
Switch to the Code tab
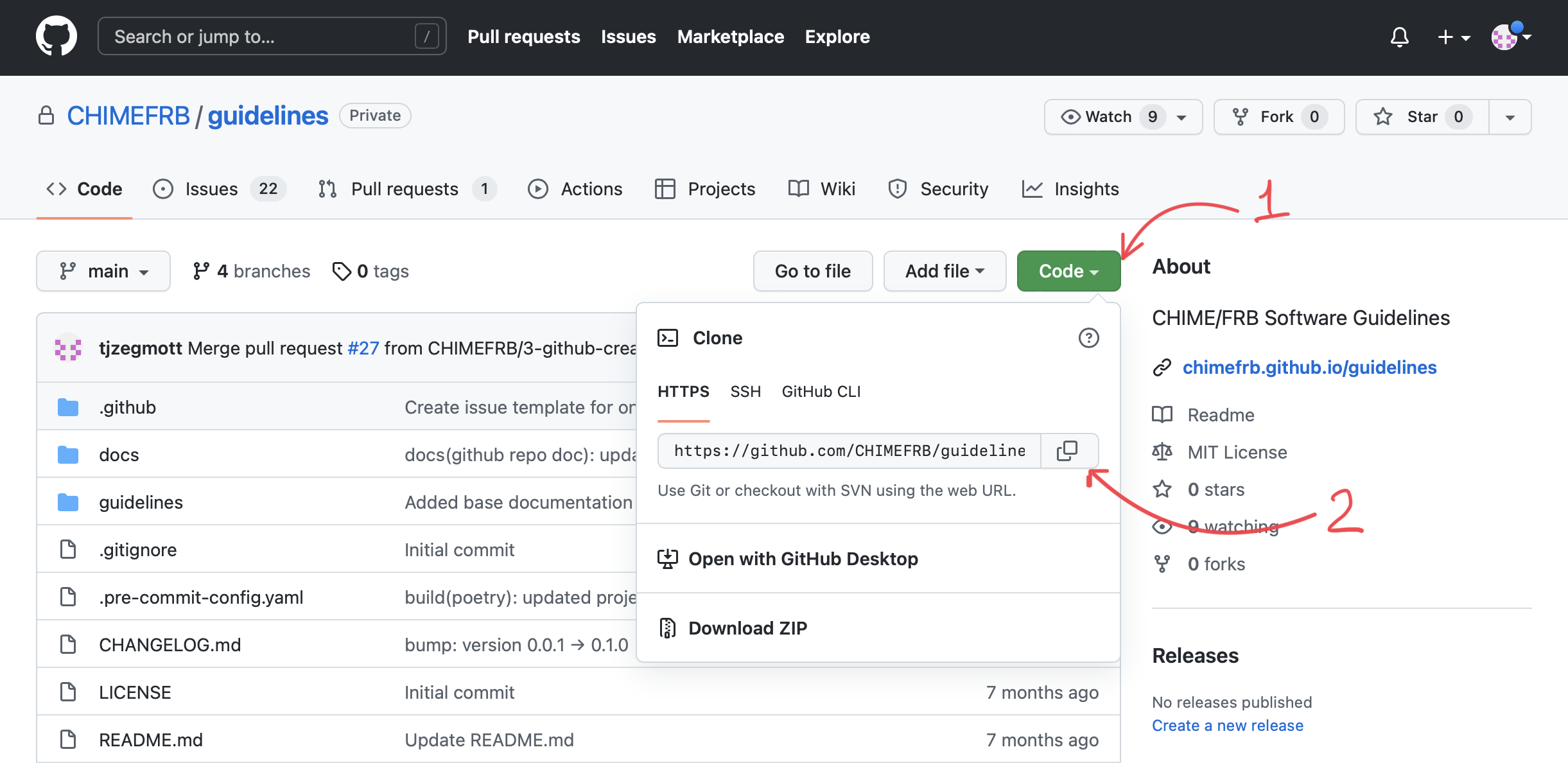coord(84,189)
